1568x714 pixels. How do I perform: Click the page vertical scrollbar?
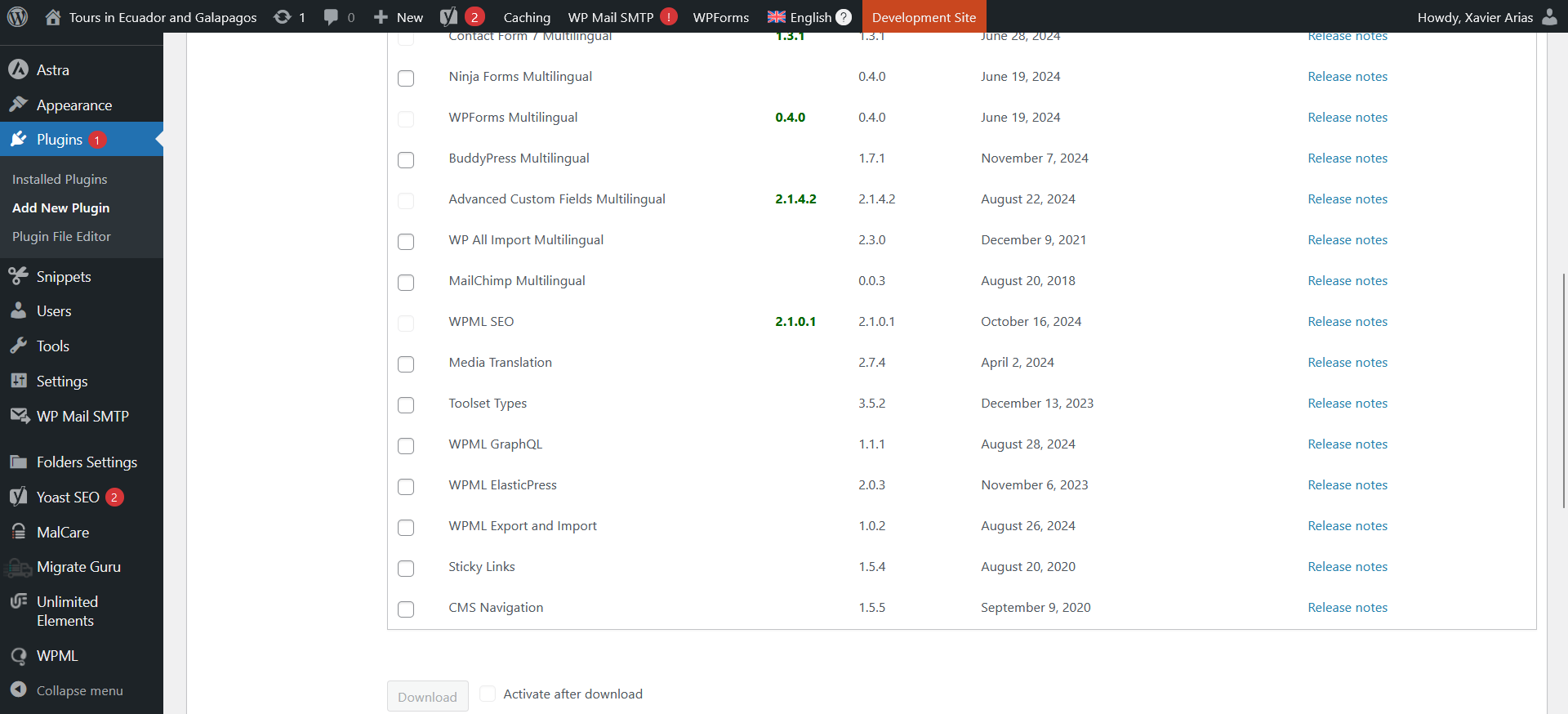pos(1563,390)
